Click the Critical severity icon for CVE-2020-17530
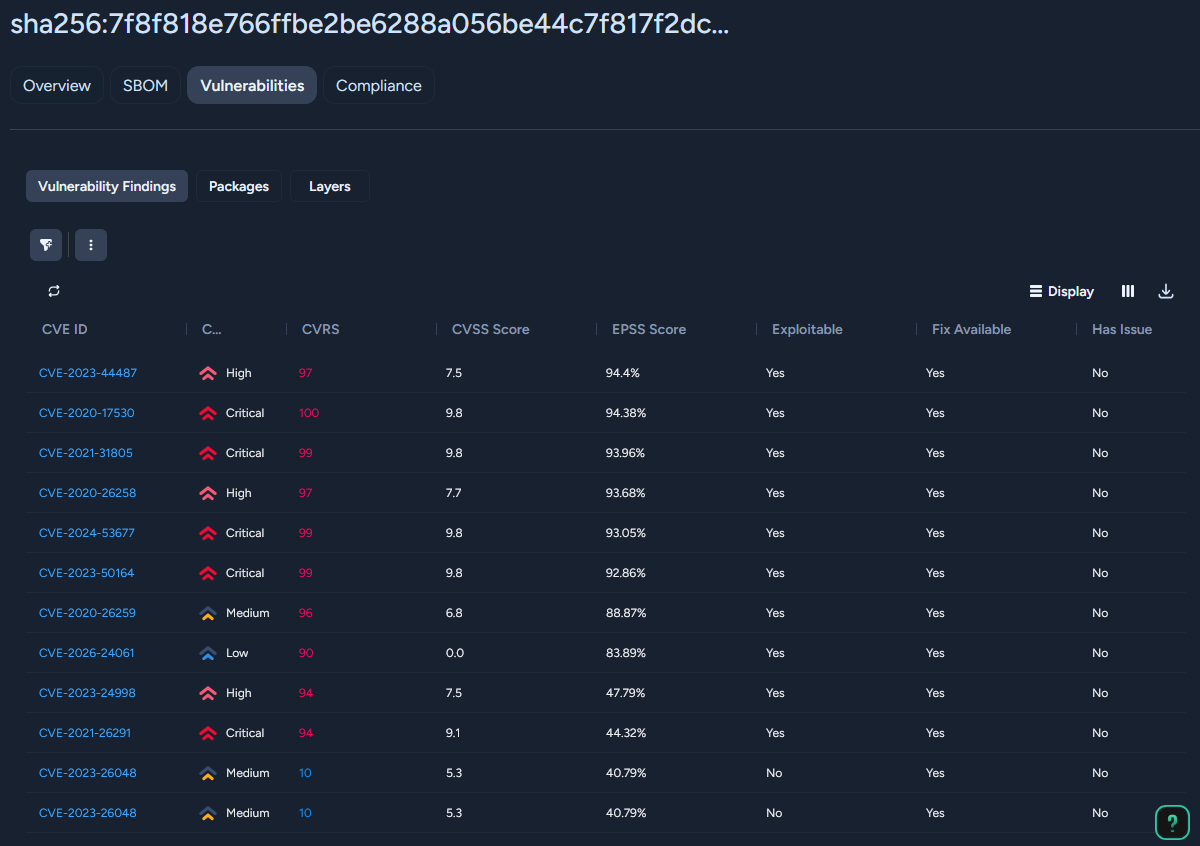 [208, 413]
